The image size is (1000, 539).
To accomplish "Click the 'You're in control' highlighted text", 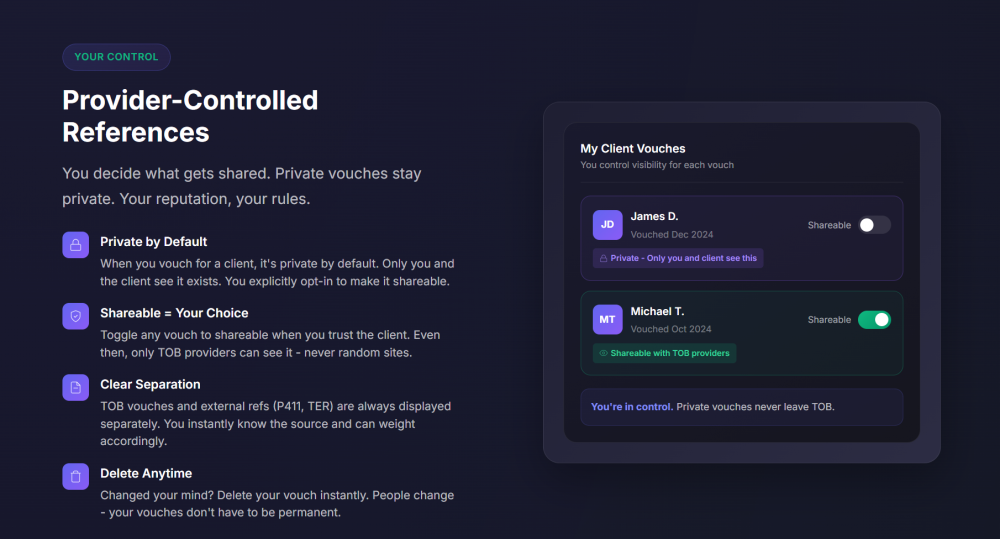I will 631,407.
